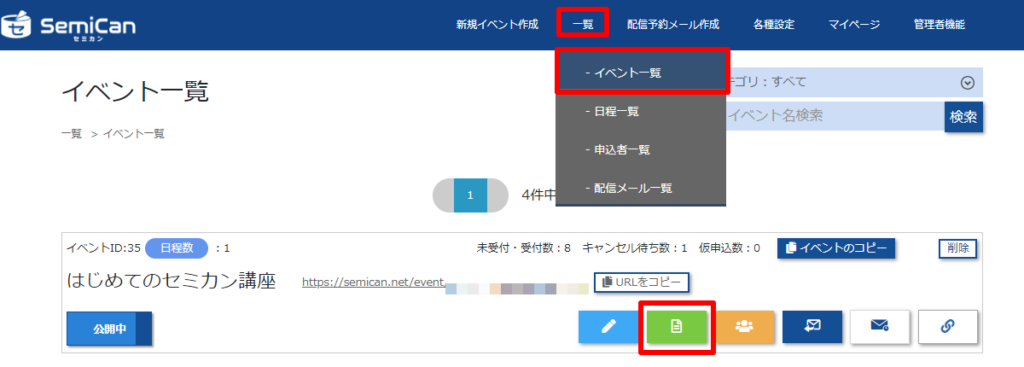Open the orange applicants group icon button
Viewport: 1024px width, 367px height.
pyautogui.click(x=744, y=327)
